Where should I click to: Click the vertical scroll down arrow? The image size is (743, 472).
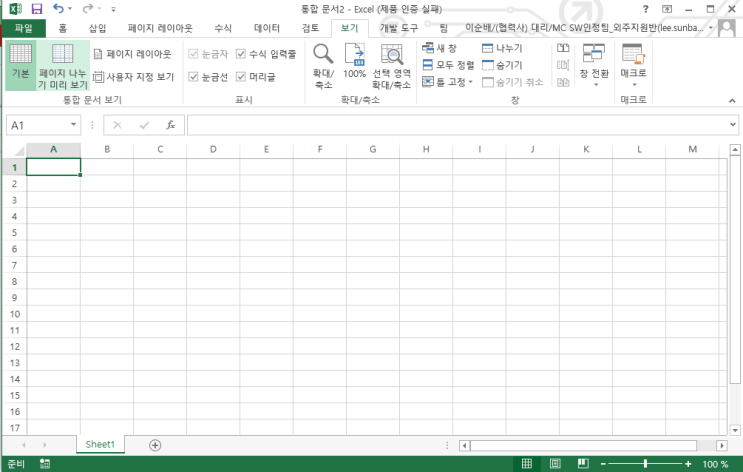coord(735,430)
